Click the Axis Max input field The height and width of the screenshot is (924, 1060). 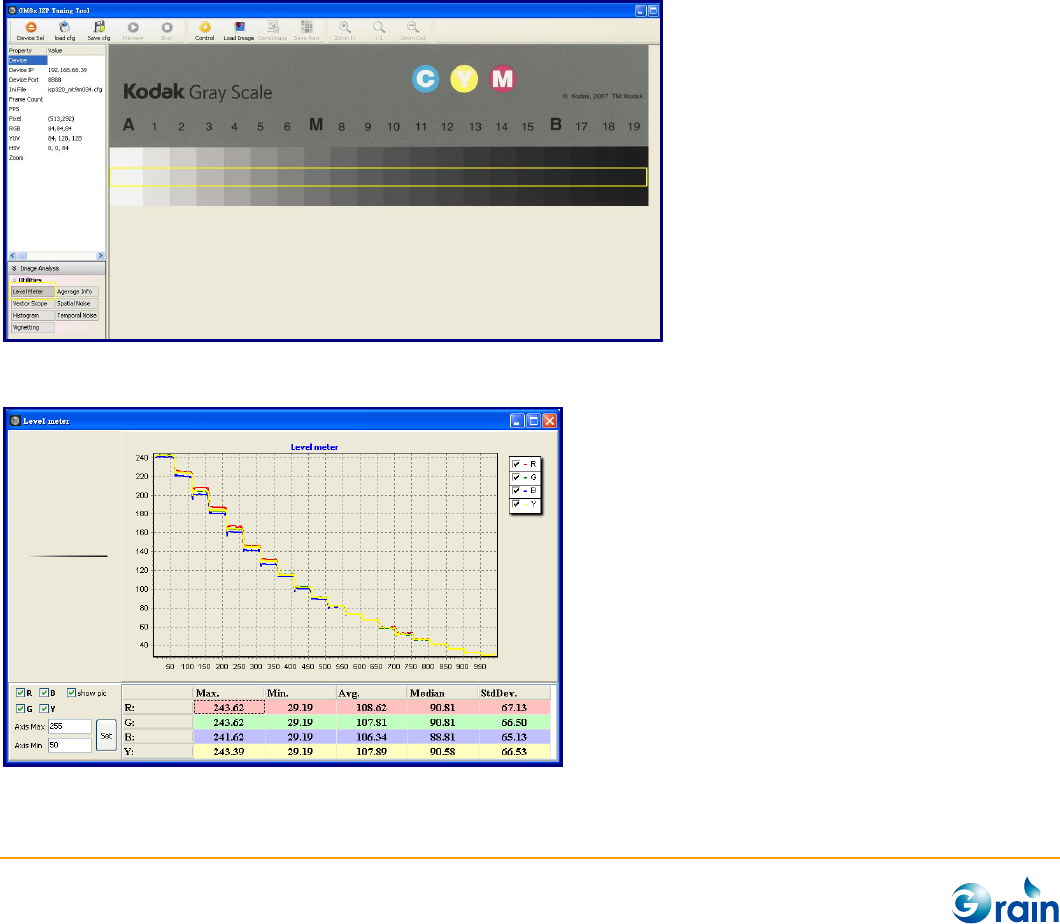70,727
